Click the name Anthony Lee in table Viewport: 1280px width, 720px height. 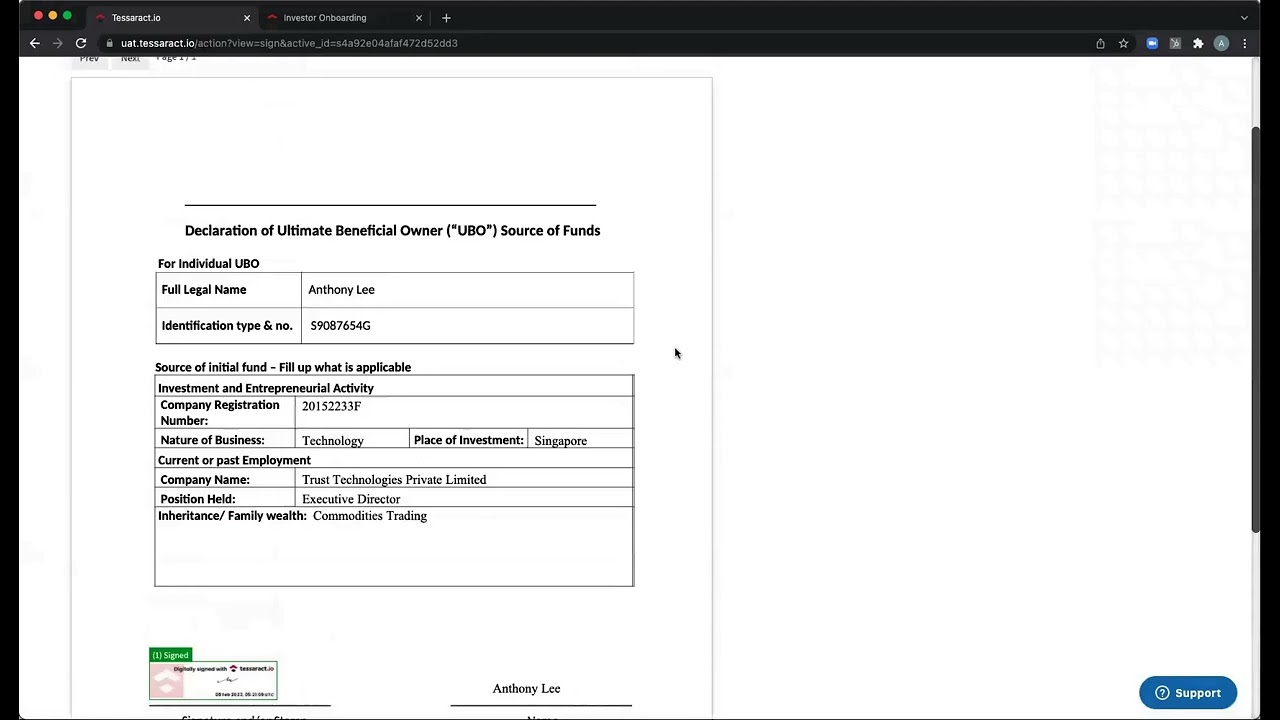(341, 290)
